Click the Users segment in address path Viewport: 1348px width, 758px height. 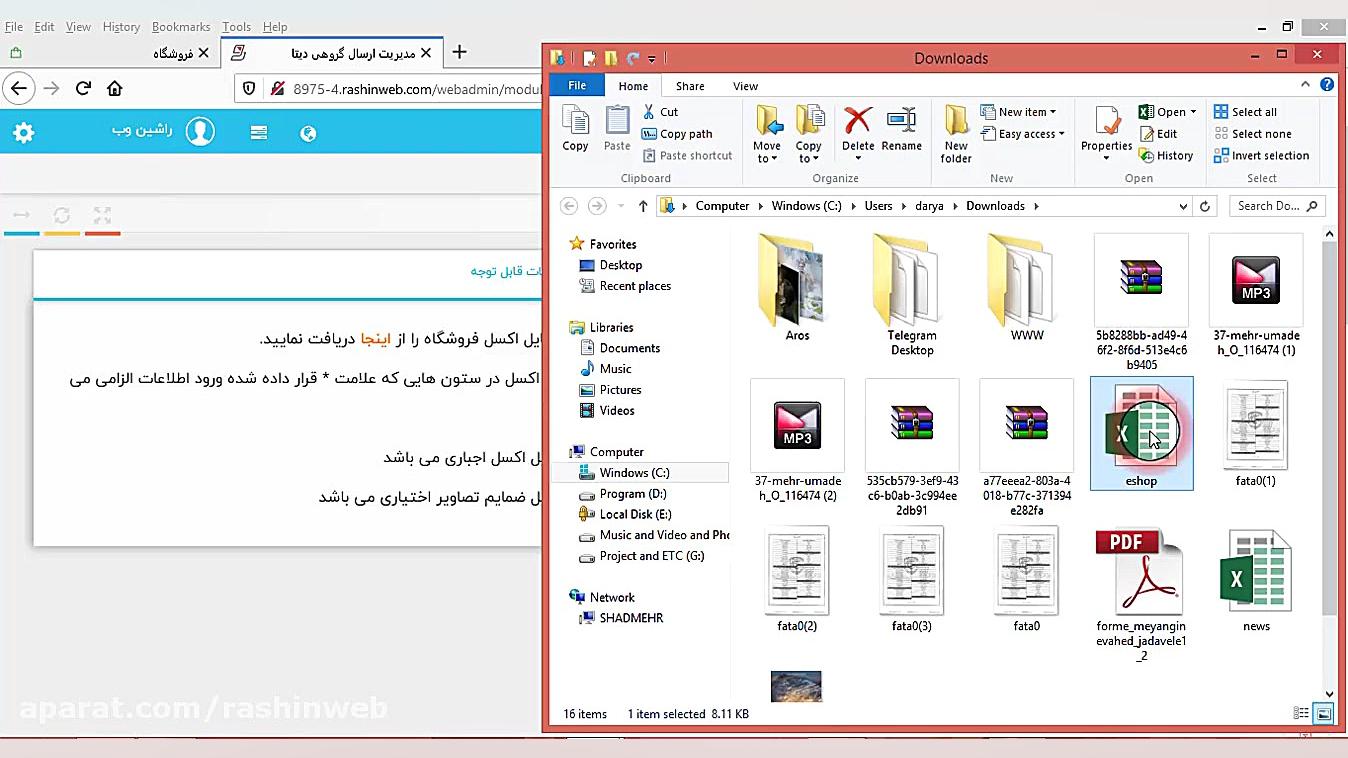[x=878, y=206]
